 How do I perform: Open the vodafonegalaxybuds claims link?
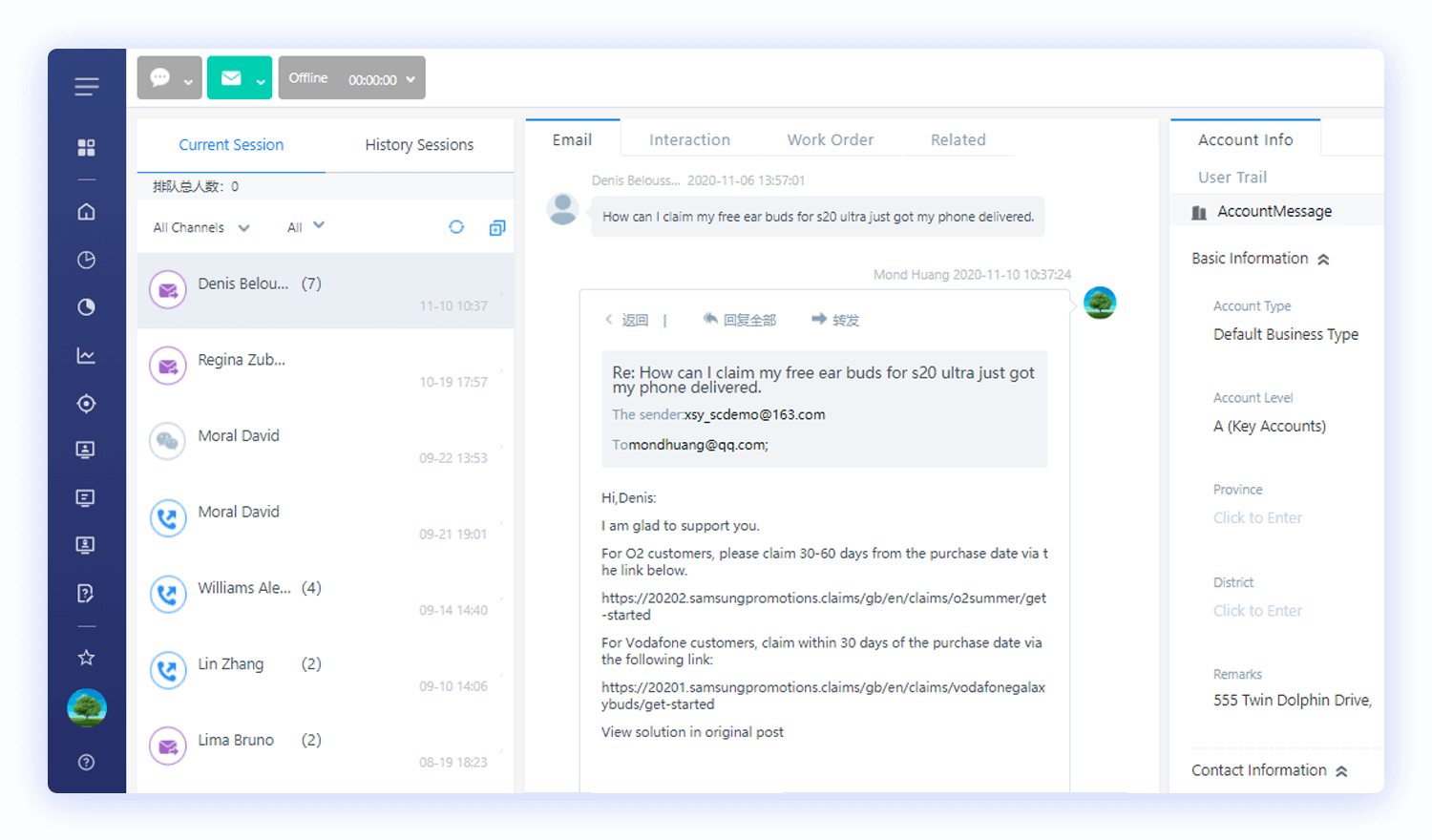[824, 696]
